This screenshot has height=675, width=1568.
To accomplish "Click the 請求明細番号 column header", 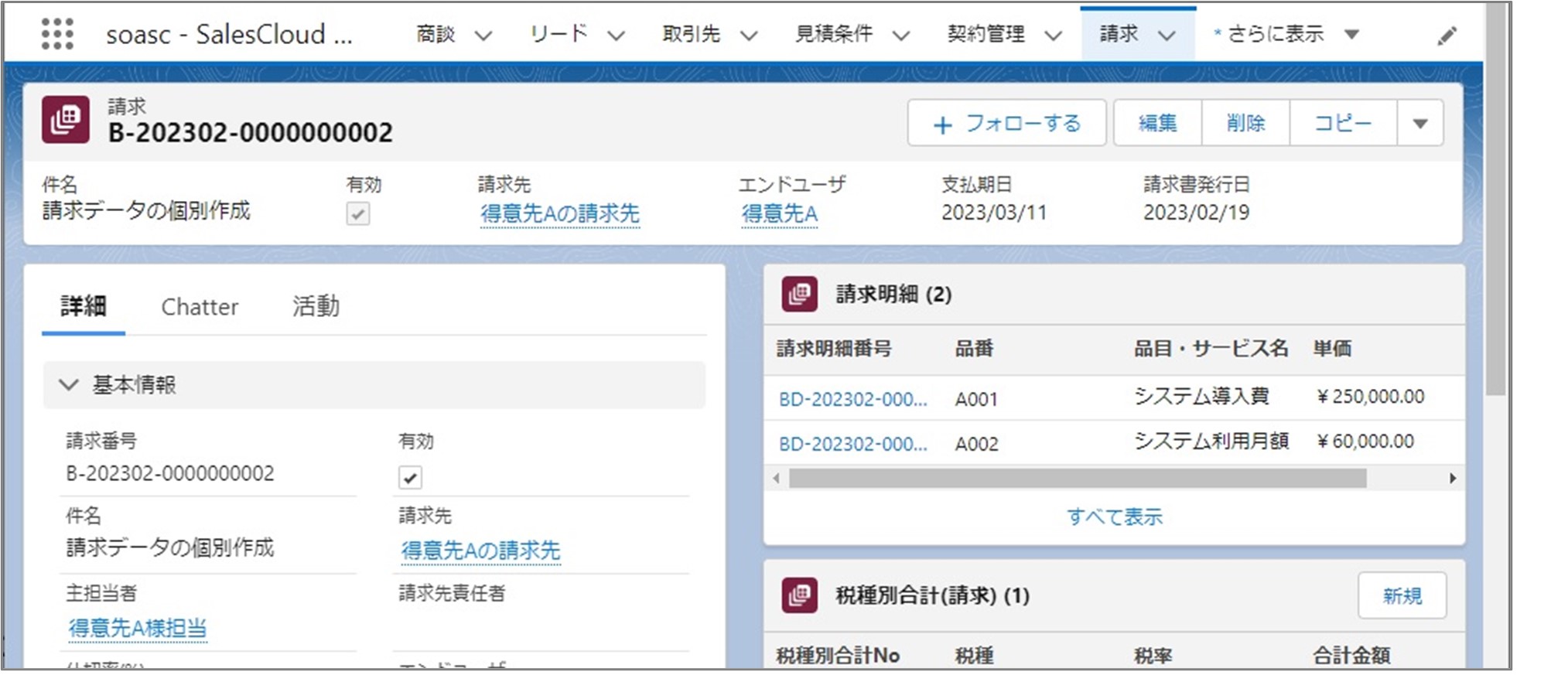I will point(834,349).
